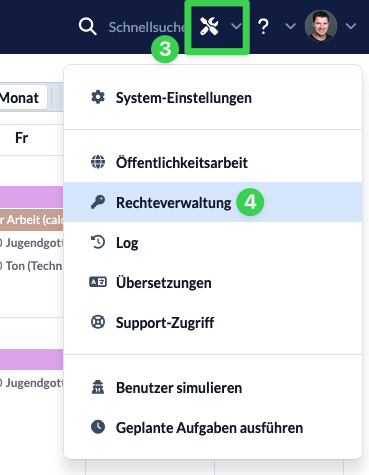Open the wrench and screwdriver tools menu
This screenshot has width=369, height=475.
209,26
